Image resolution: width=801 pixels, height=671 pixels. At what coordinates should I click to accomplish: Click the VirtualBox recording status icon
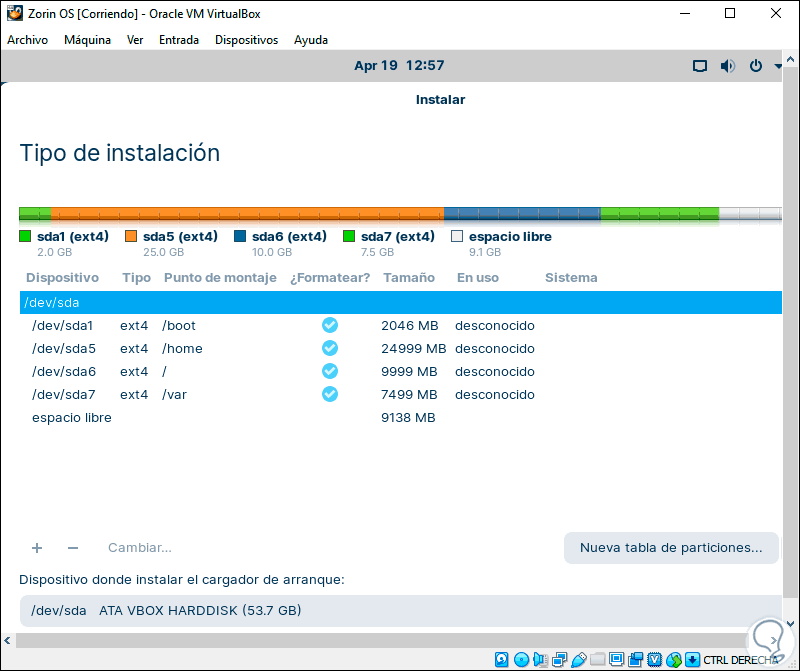[635, 659]
